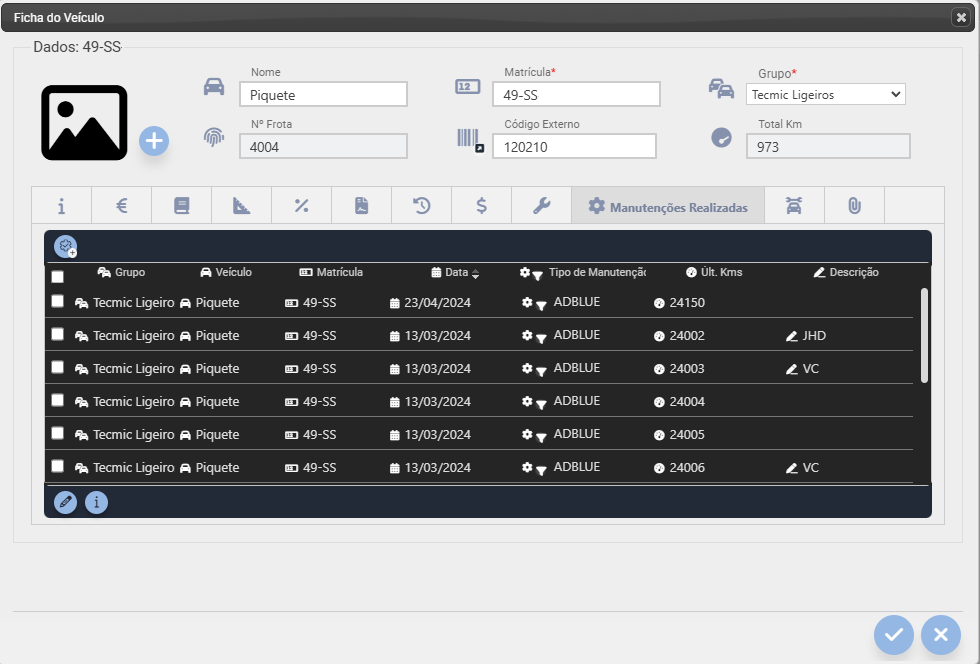Click the vehicles group icon beside Grupo

pos(721,88)
